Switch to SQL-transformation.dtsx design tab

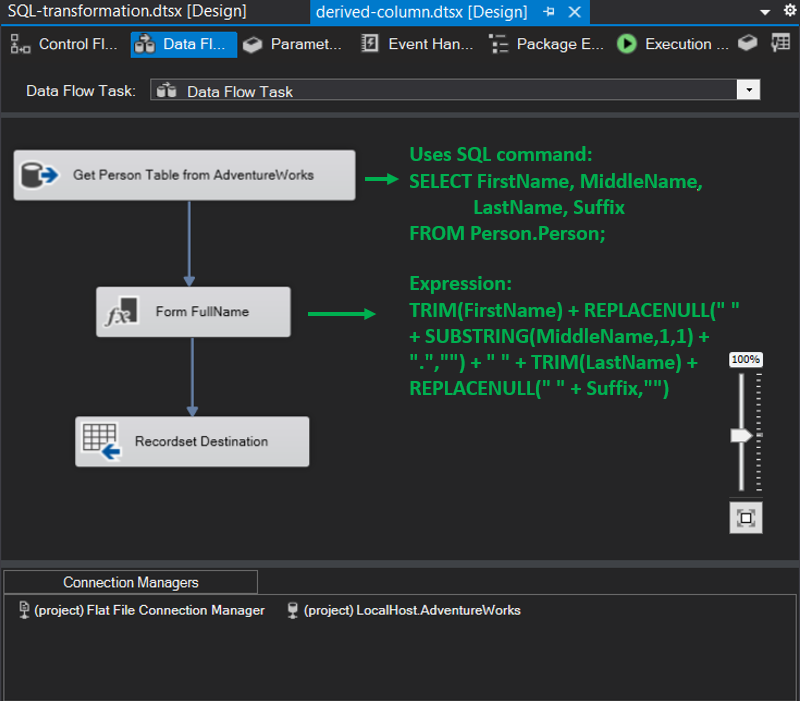click(x=127, y=12)
